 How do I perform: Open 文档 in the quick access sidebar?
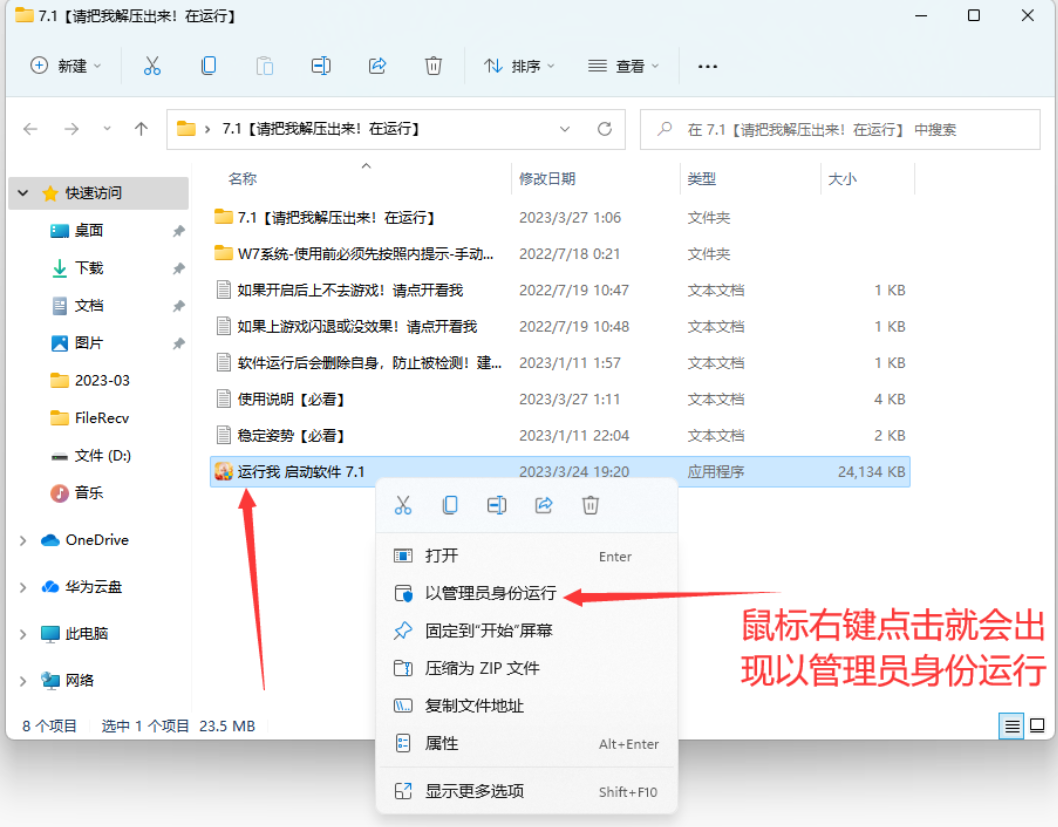coord(89,306)
